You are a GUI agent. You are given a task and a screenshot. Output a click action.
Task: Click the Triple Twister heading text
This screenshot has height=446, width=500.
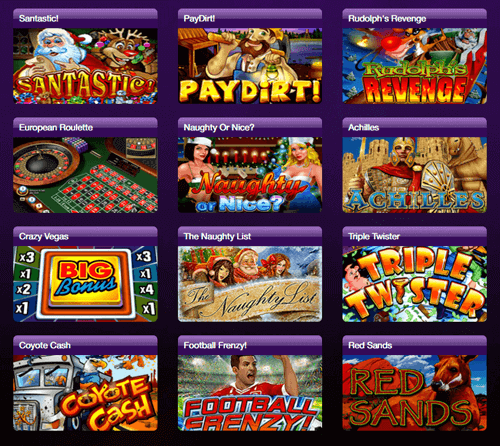pos(374,236)
